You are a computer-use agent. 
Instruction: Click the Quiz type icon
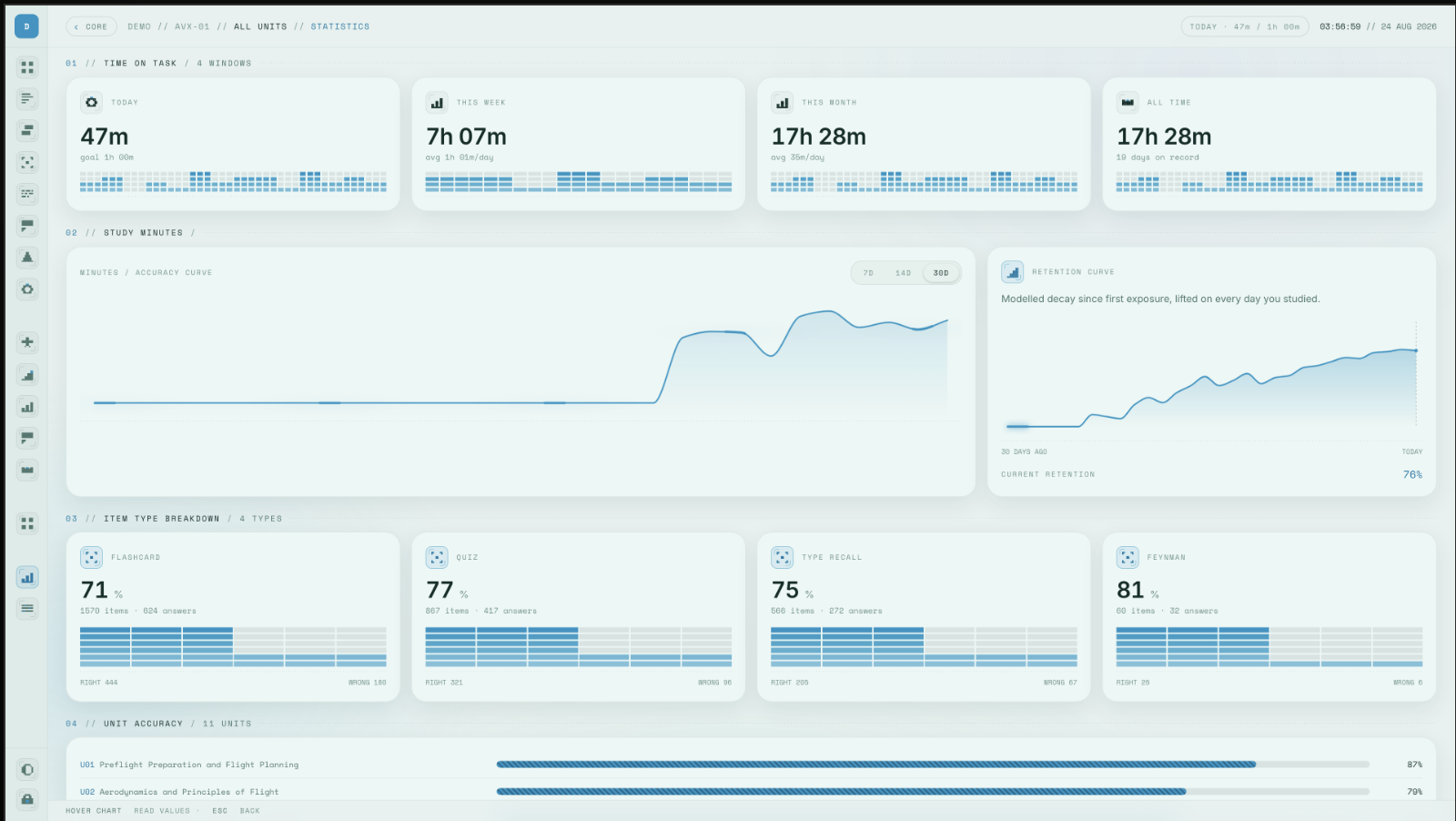point(437,557)
